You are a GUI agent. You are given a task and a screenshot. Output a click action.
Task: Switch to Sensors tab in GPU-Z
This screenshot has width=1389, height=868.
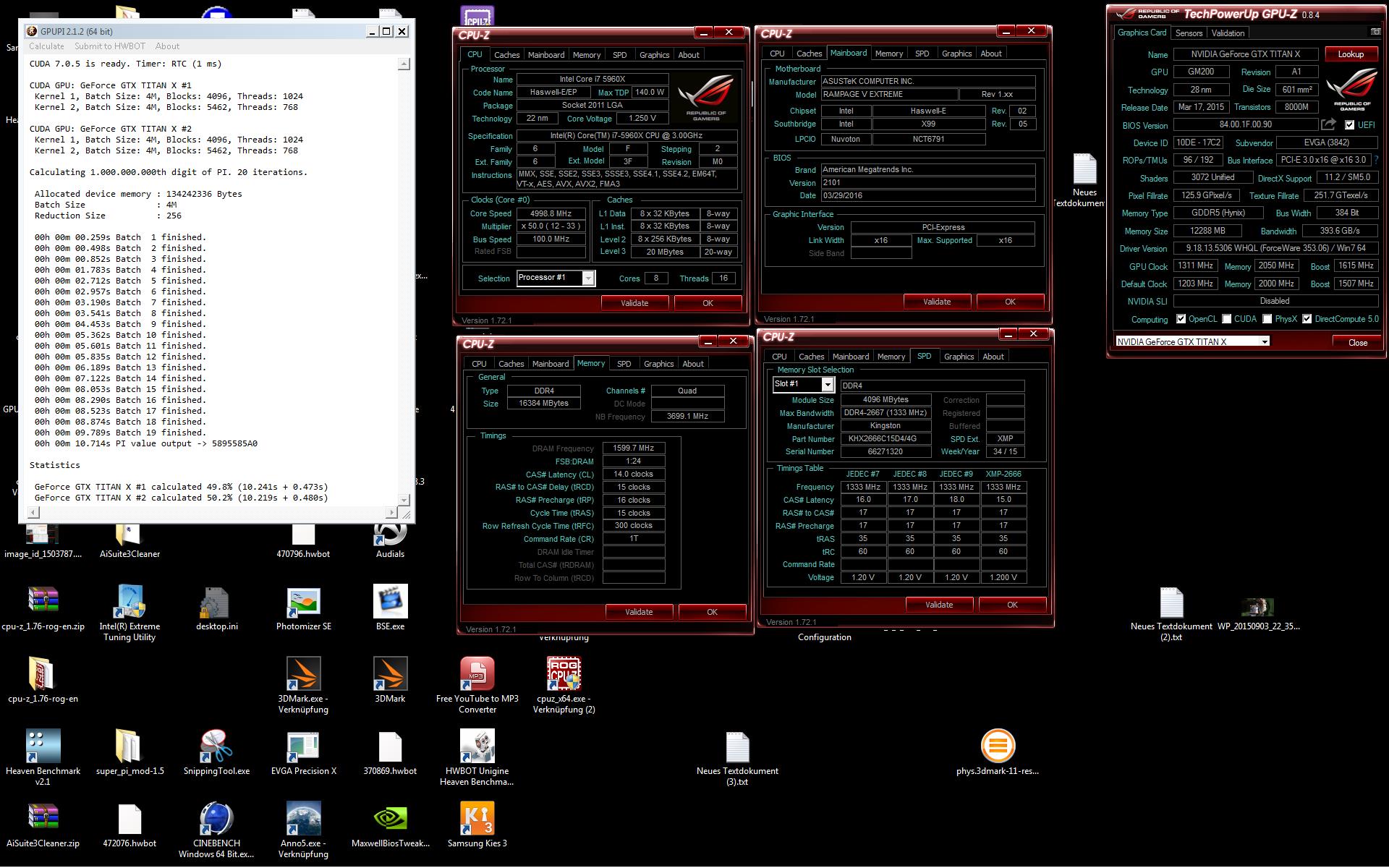click(x=1189, y=33)
